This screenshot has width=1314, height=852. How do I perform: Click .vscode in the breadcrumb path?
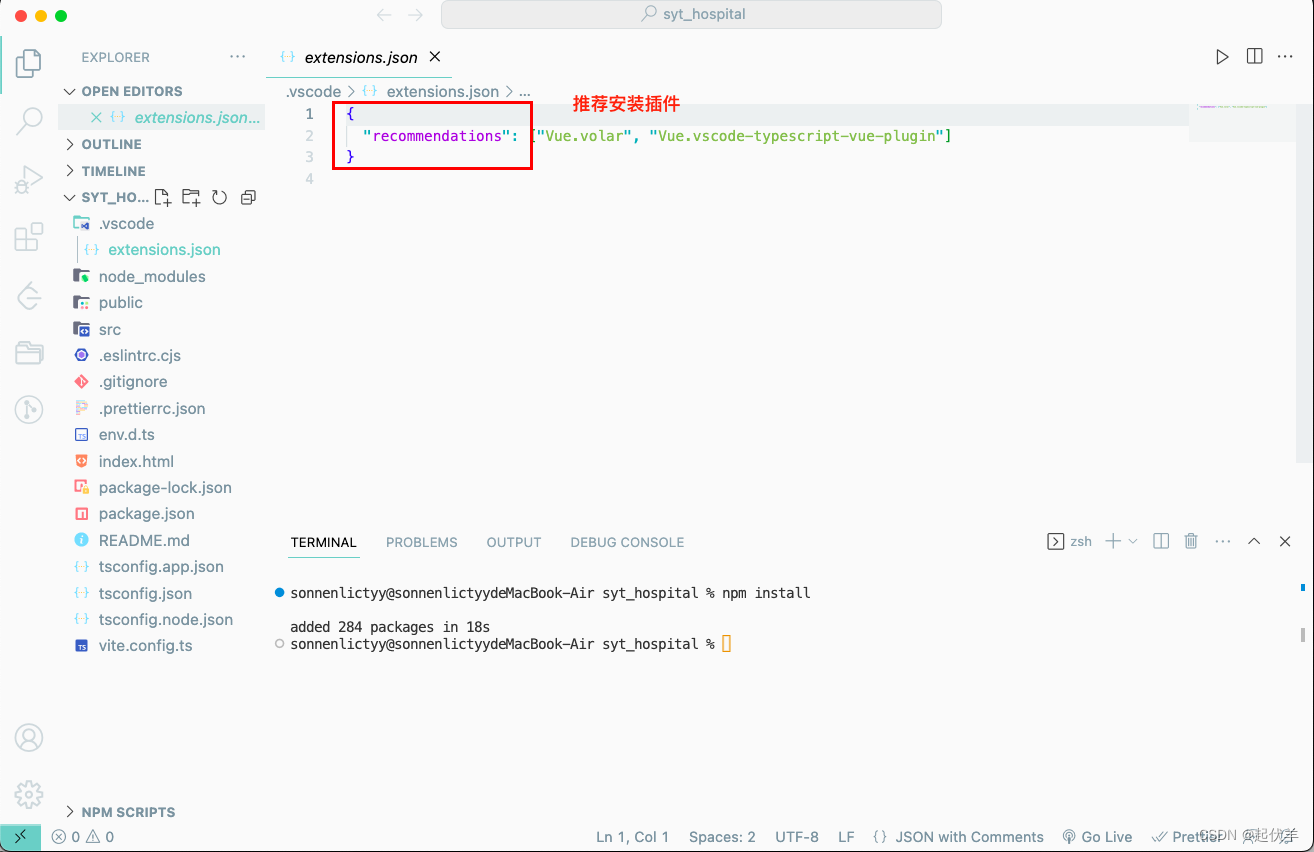313,91
